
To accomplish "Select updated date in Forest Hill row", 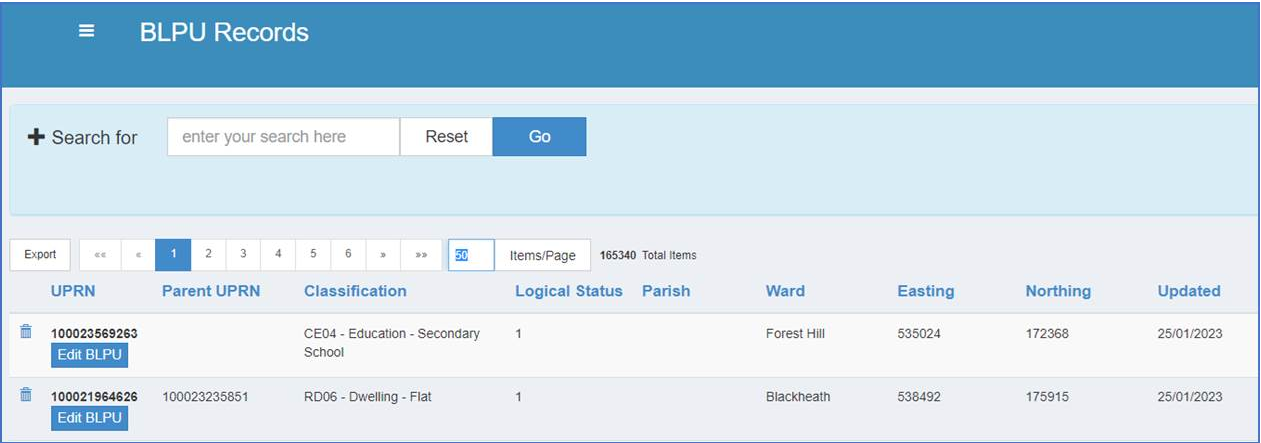I will coord(1190,333).
